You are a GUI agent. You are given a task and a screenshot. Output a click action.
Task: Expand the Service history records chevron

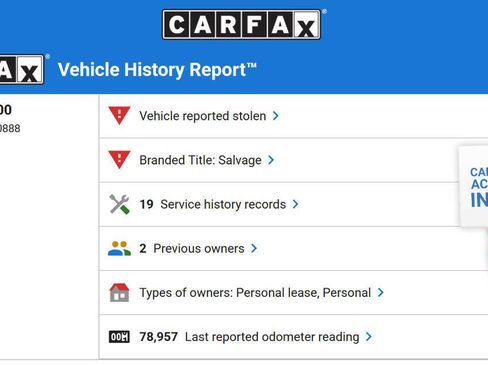pyautogui.click(x=295, y=204)
